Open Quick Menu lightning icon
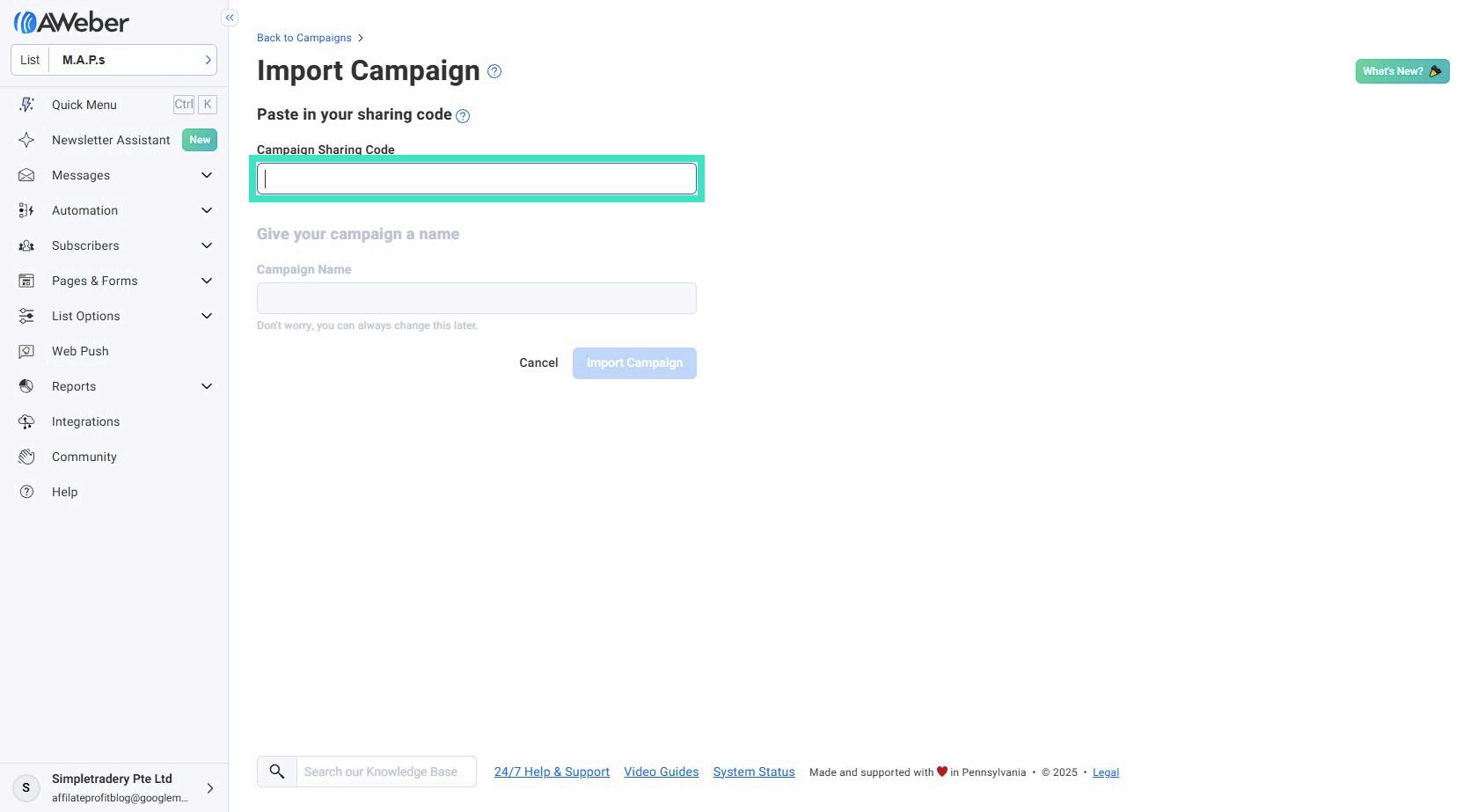1478x812 pixels. click(26, 105)
